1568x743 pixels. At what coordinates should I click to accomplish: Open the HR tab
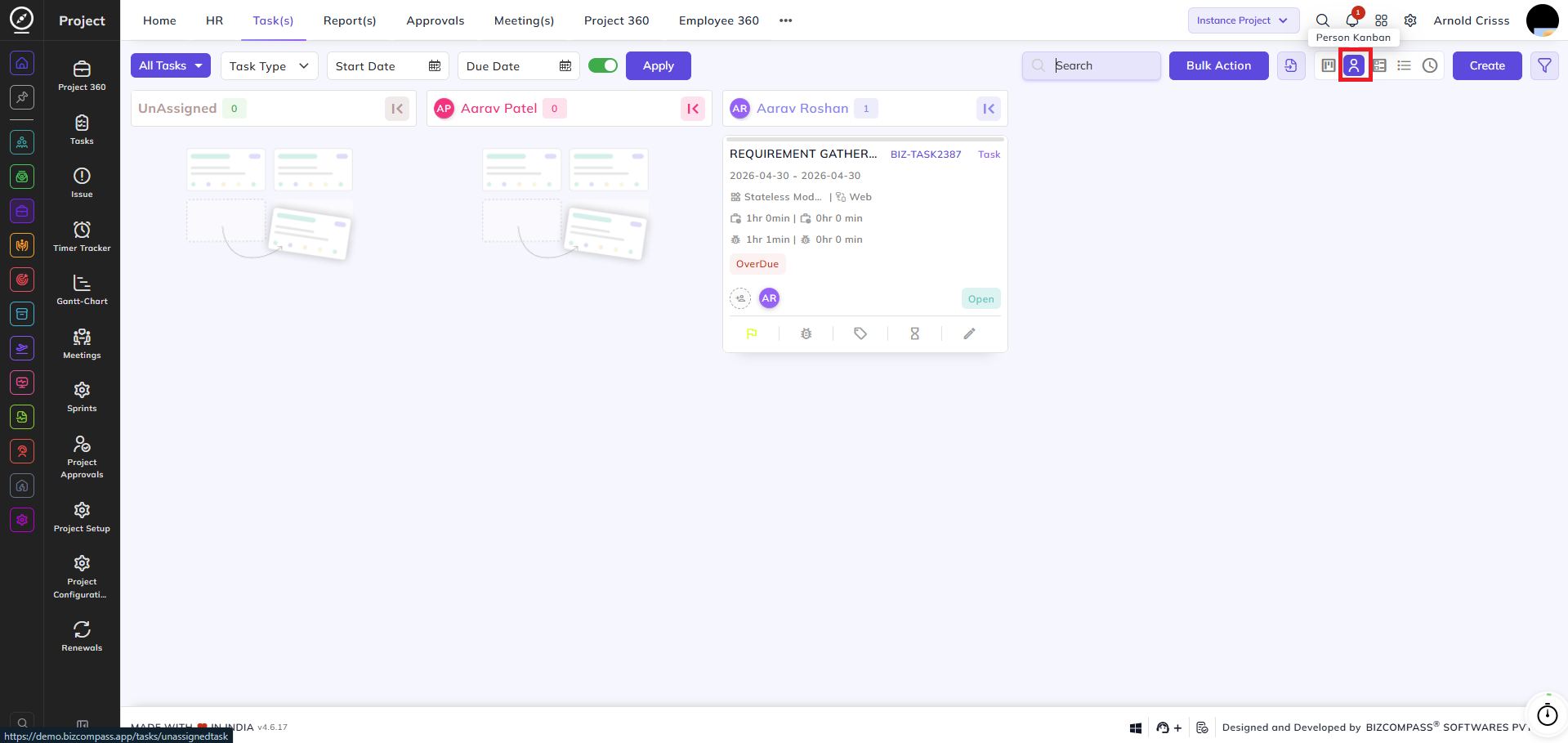[215, 20]
